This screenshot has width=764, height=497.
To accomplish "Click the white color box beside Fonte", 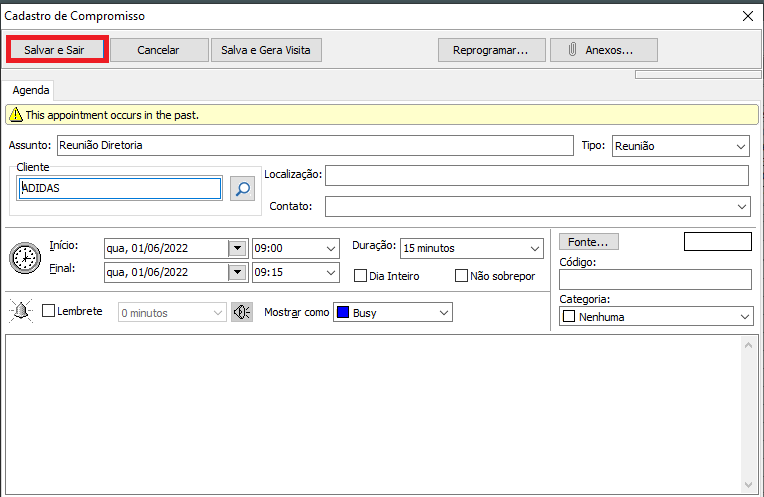I will pyautogui.click(x=718, y=242).
